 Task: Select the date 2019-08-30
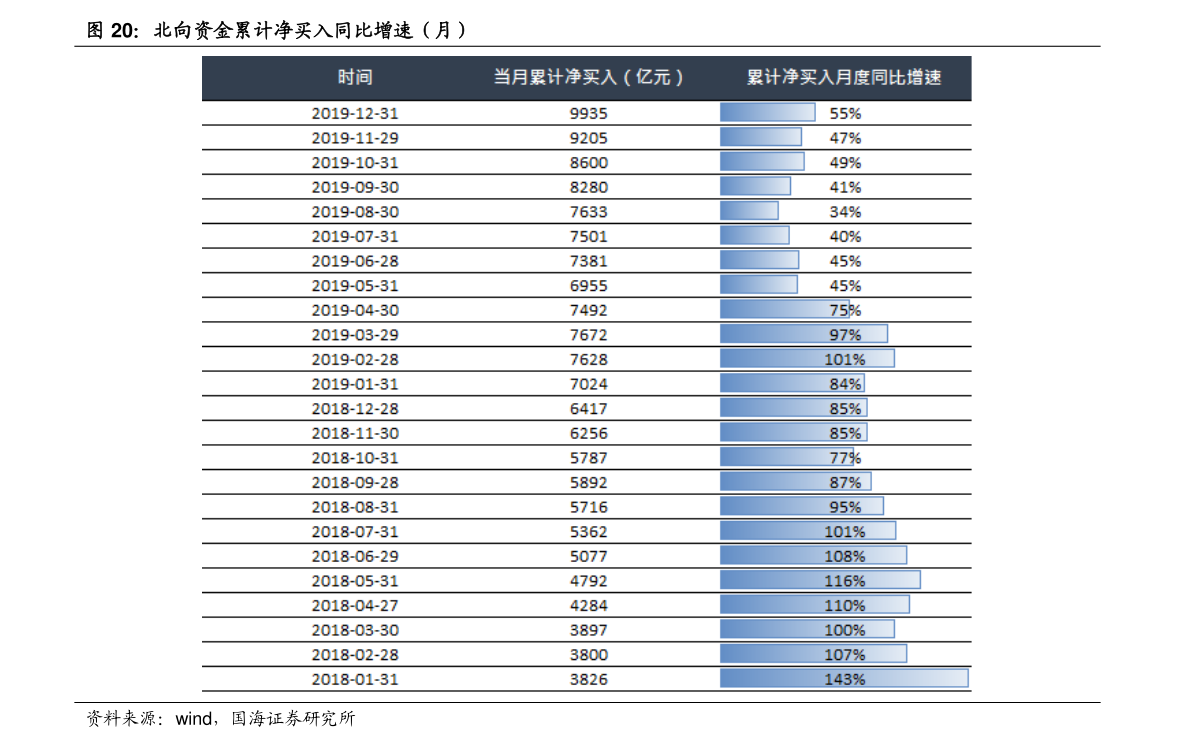click(355, 212)
